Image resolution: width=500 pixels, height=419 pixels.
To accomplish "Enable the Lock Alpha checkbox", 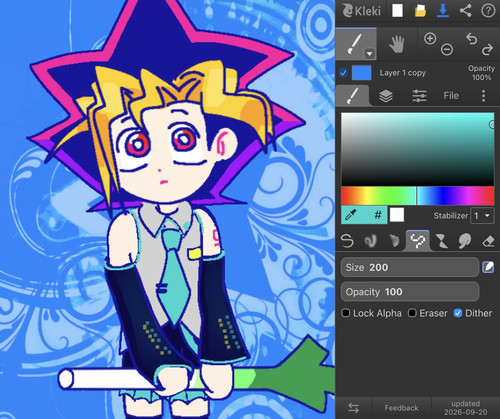I will [x=346, y=313].
